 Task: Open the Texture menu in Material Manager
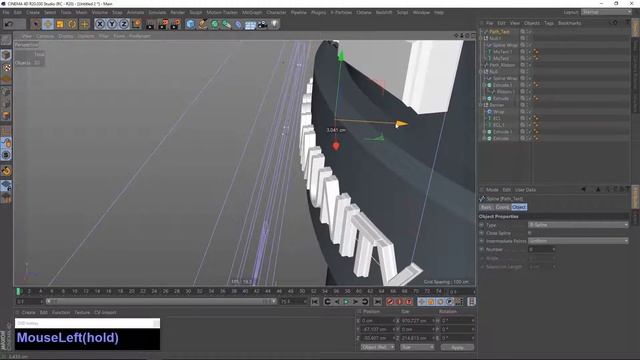82,313
